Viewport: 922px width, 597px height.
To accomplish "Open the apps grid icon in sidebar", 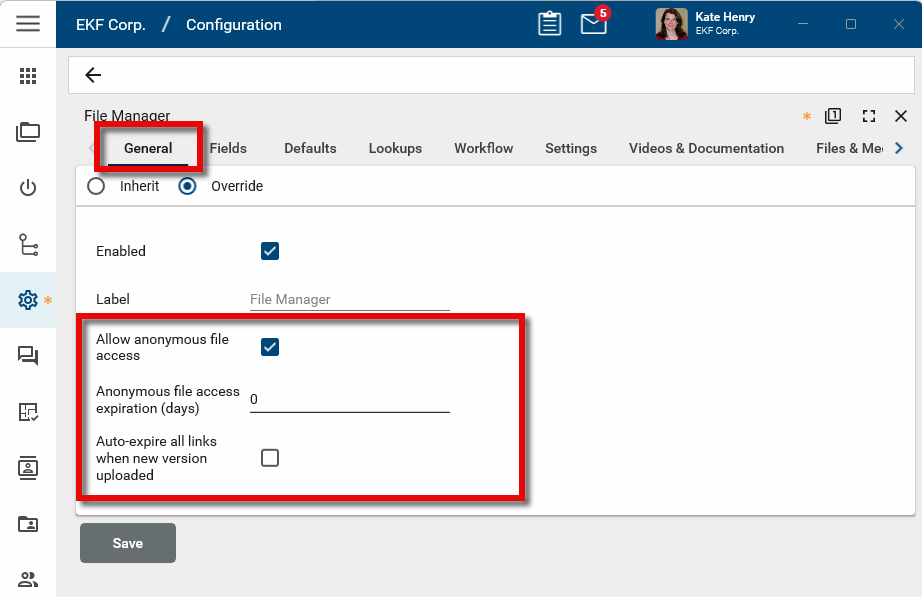I will [28, 76].
